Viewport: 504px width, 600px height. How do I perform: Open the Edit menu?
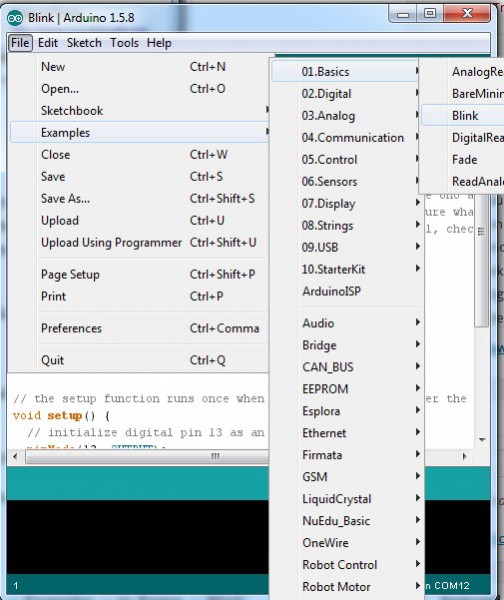click(48, 43)
